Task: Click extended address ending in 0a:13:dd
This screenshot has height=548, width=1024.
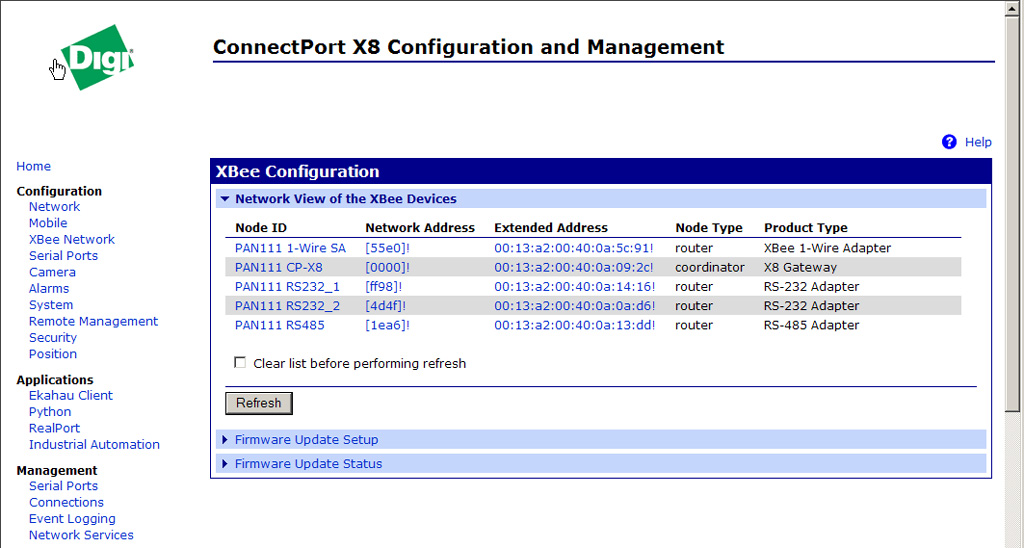Action: point(574,325)
